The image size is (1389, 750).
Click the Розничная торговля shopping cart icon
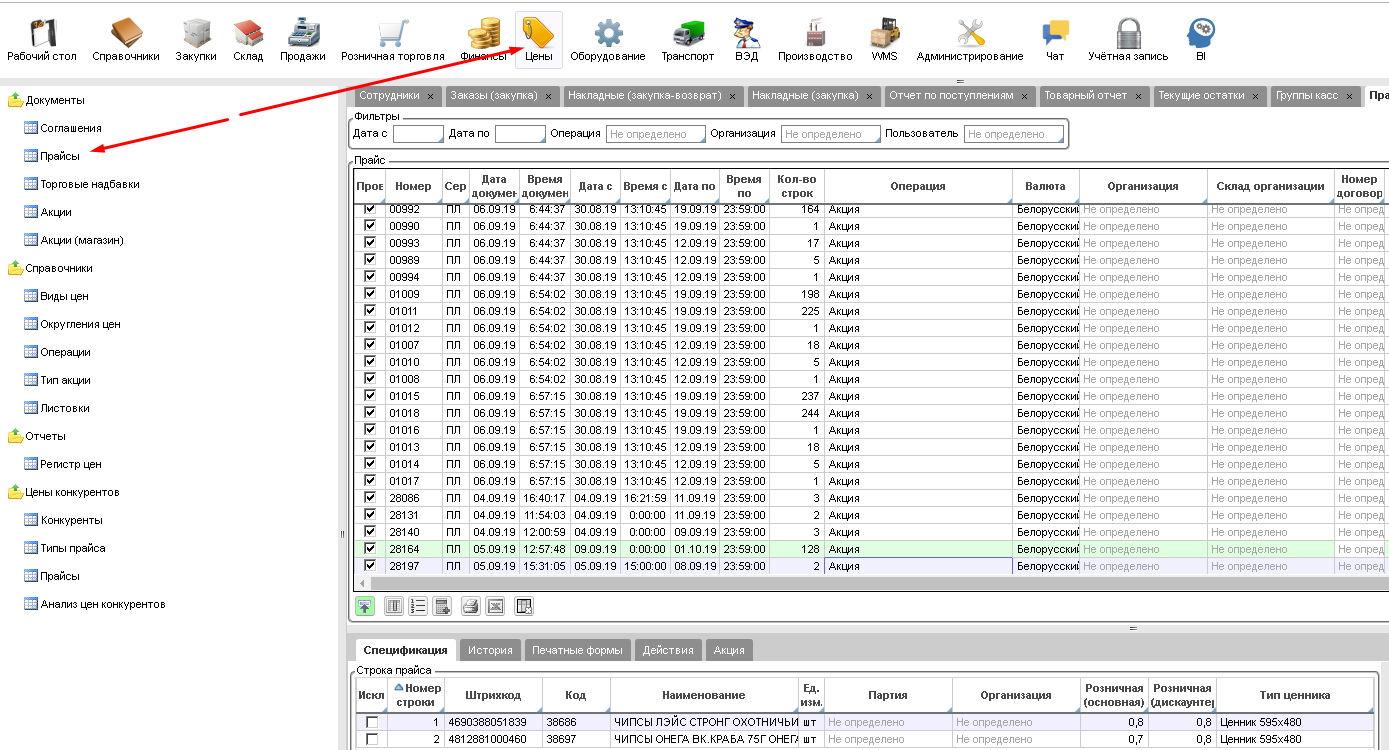coord(392,35)
